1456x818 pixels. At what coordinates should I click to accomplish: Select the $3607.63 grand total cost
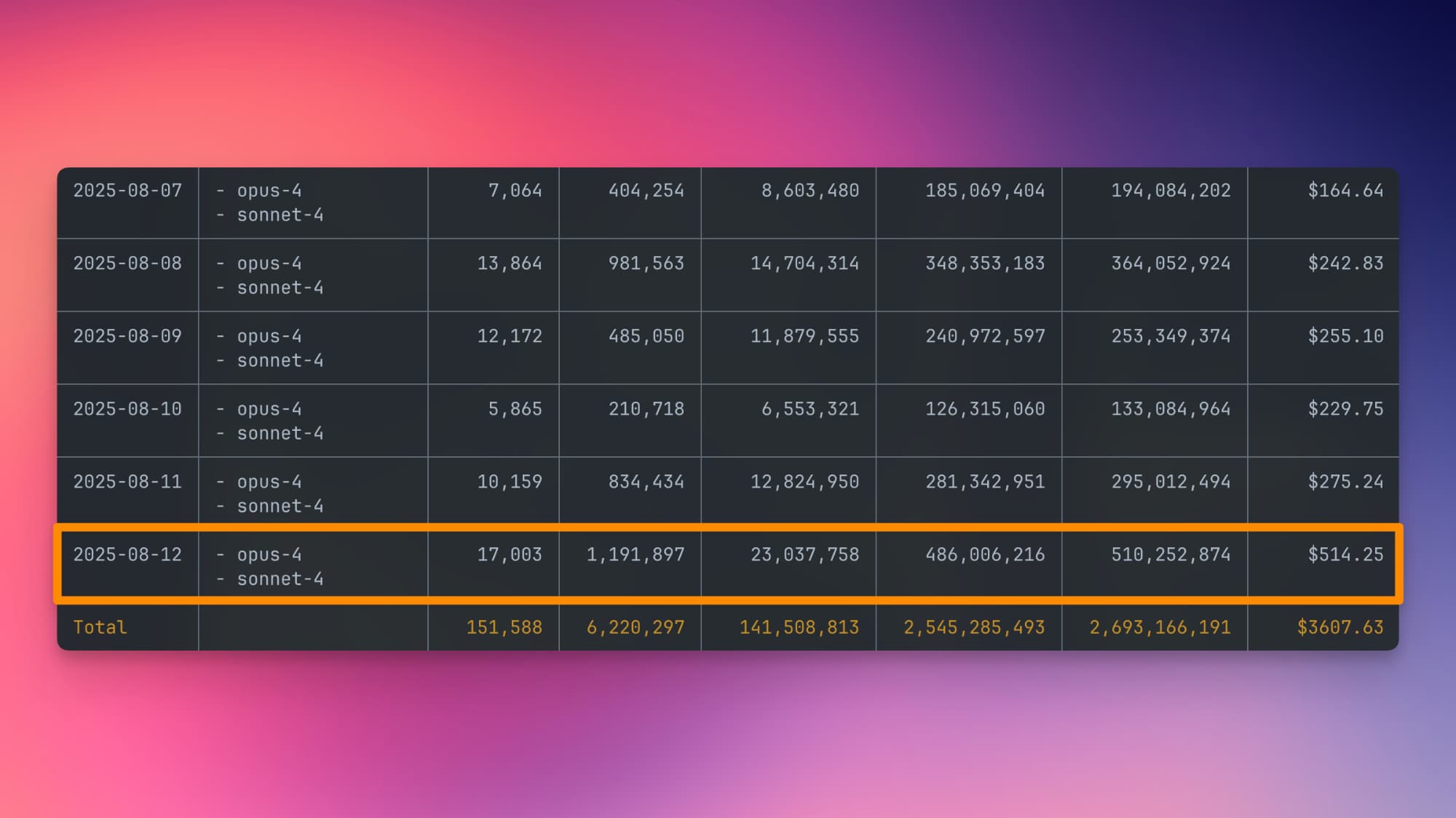1340,627
